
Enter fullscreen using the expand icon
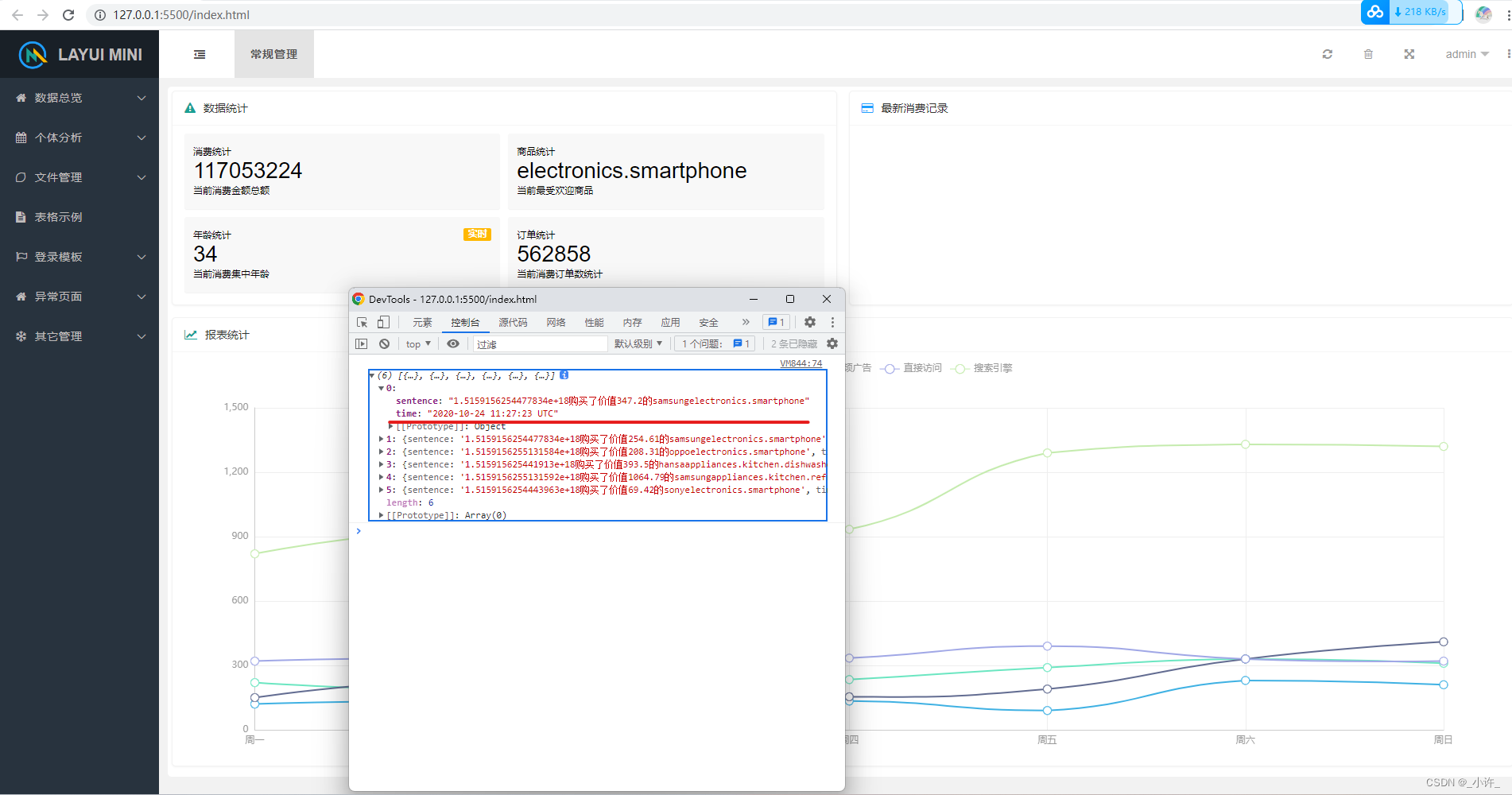(x=1409, y=54)
